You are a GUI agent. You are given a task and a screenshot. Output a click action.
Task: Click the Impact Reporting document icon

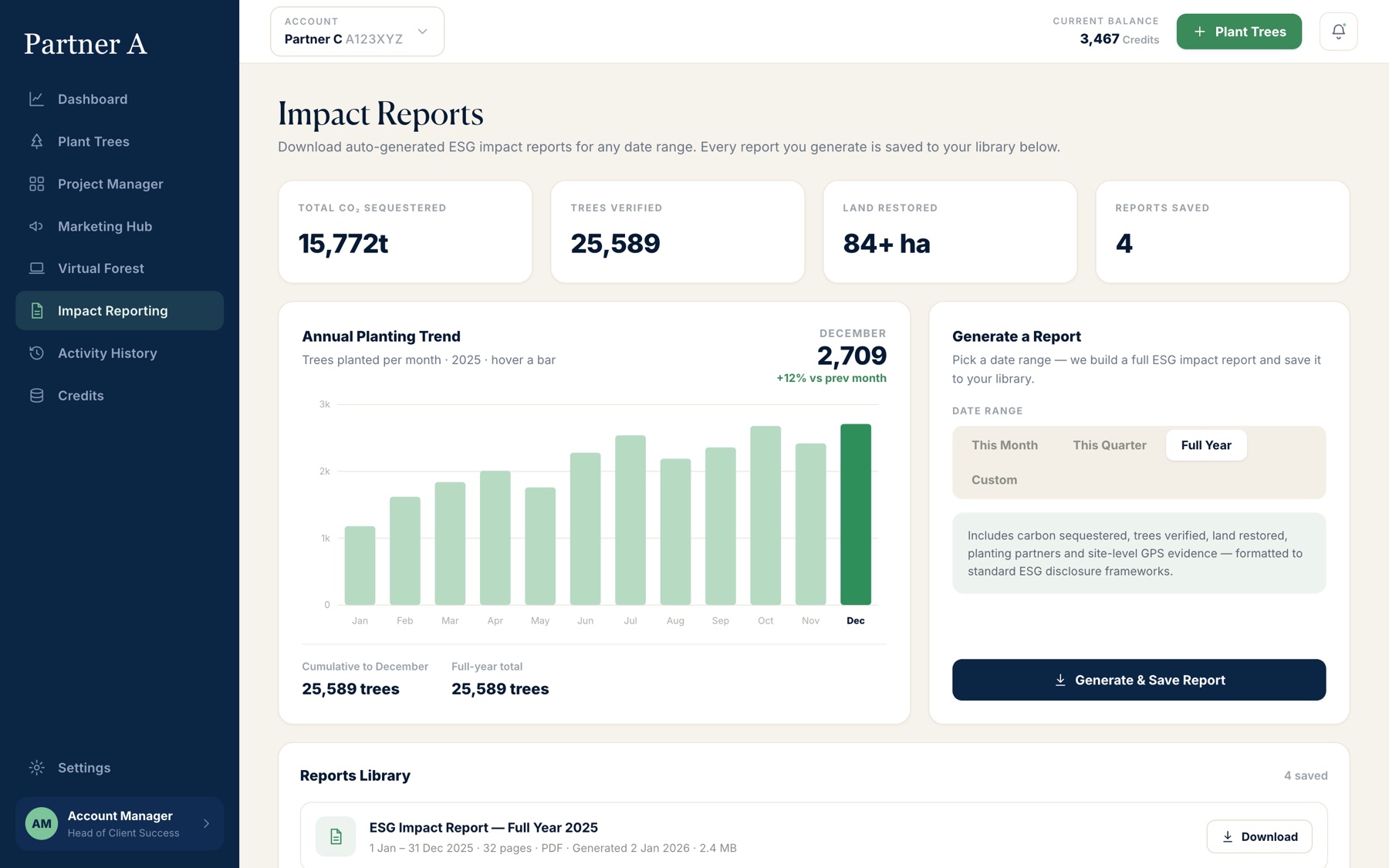[x=36, y=311]
